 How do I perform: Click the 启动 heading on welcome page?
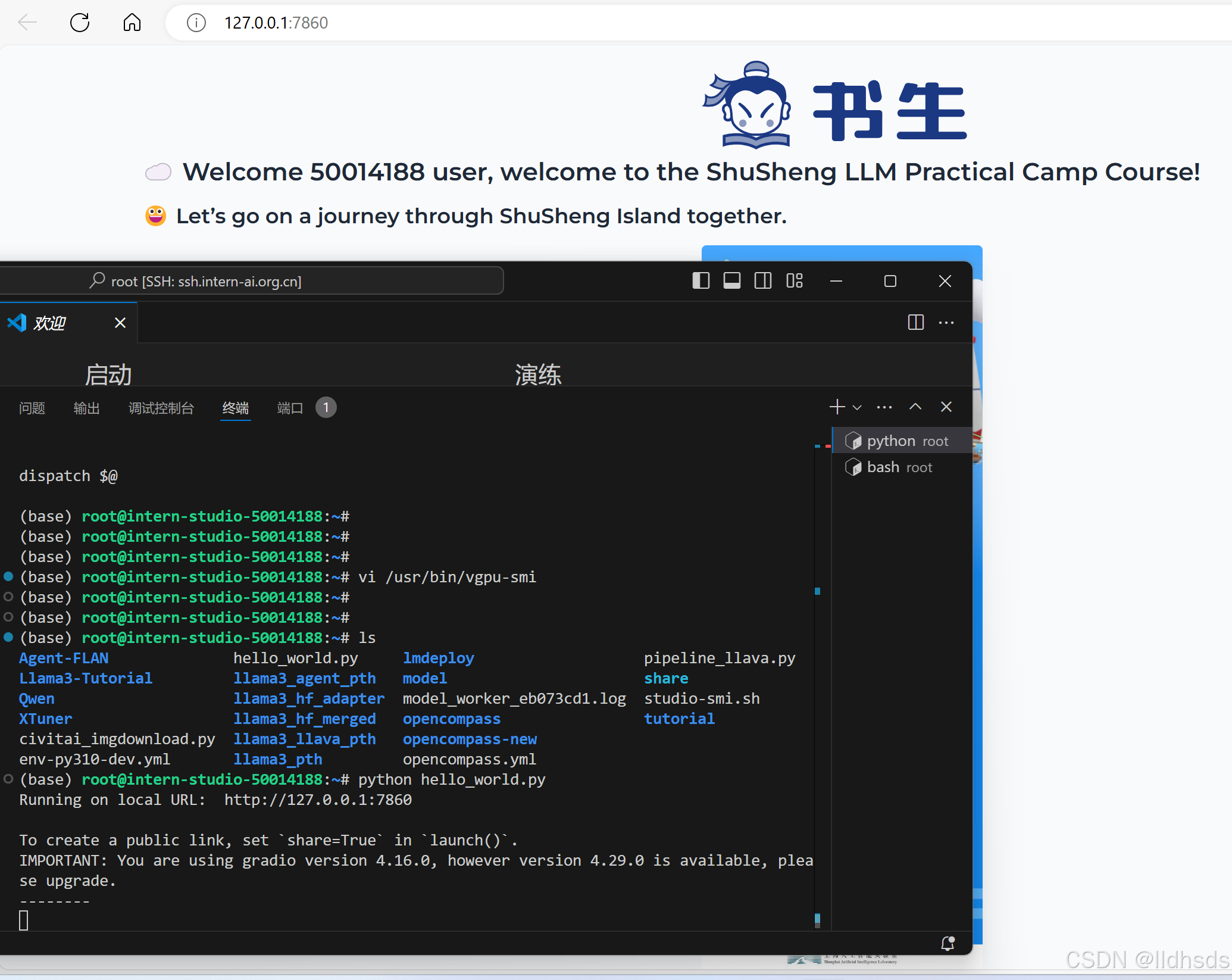[108, 374]
